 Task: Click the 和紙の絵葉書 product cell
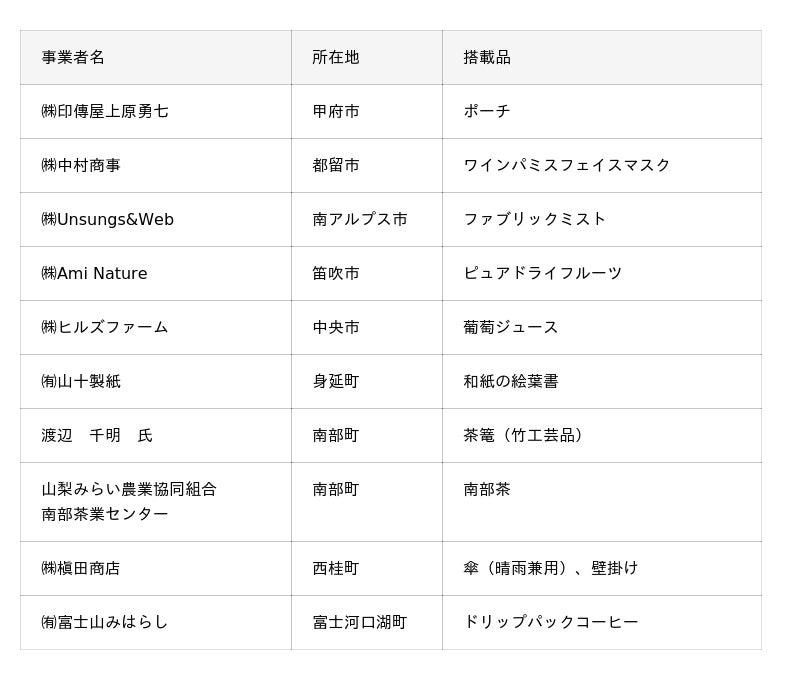point(511,381)
